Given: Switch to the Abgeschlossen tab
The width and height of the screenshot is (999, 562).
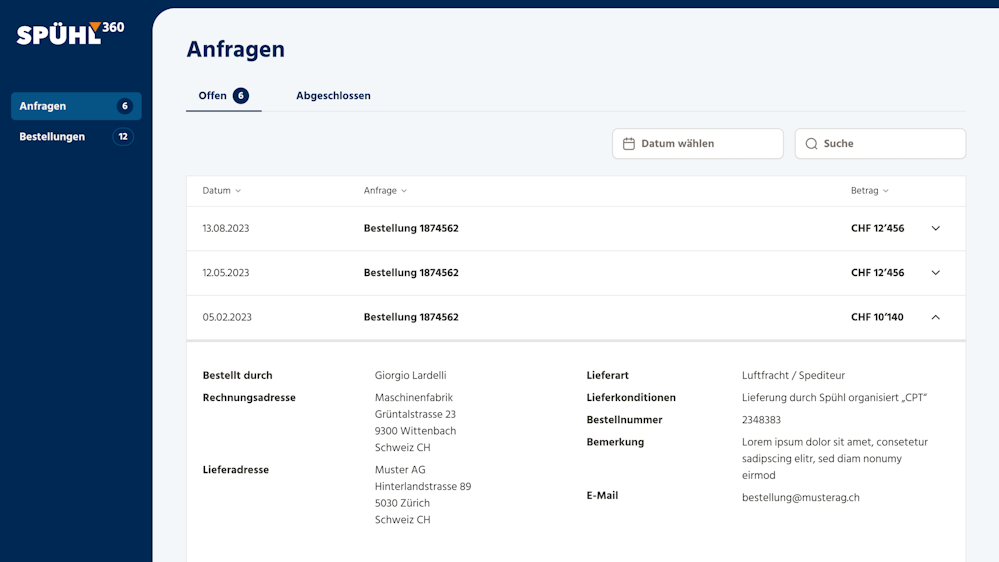Looking at the screenshot, I should tap(333, 96).
